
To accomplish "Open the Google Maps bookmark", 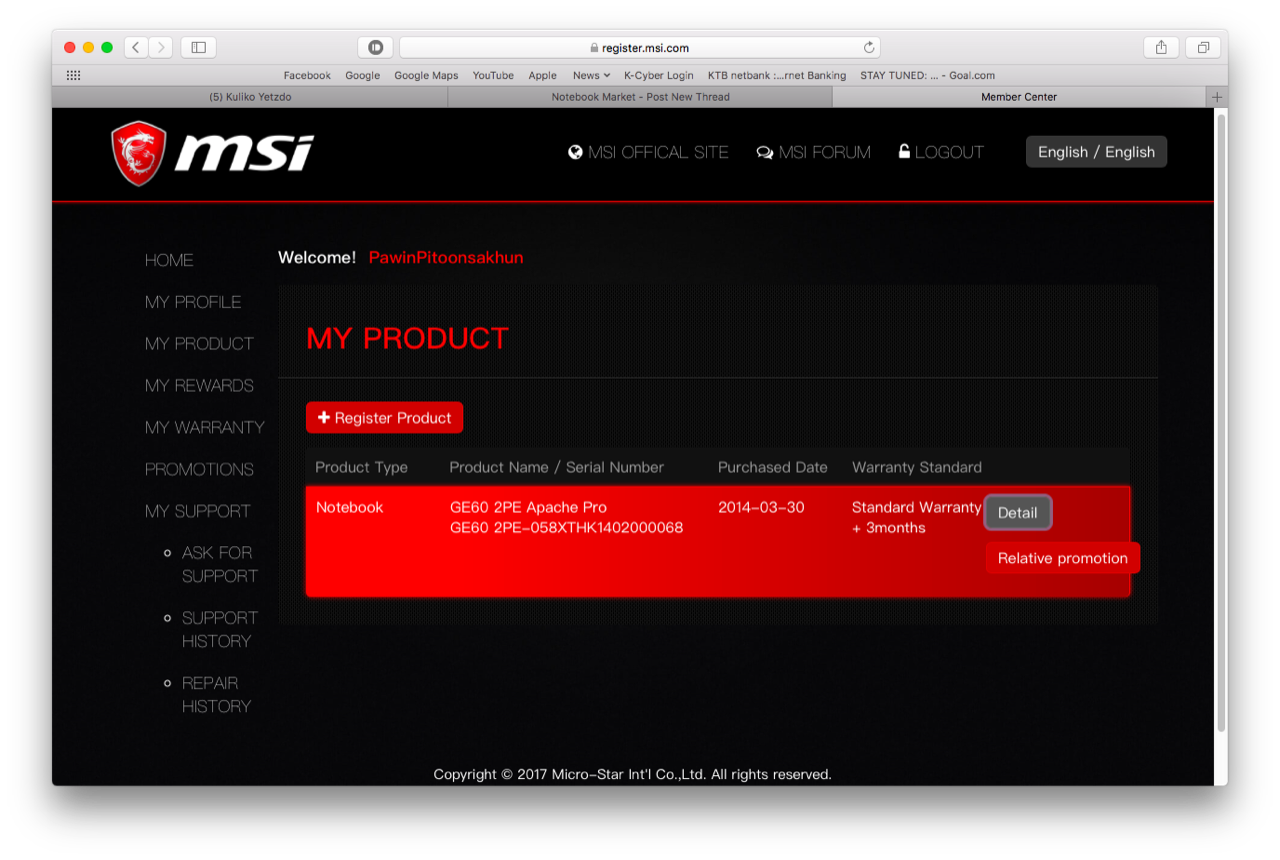I will tap(426, 75).
